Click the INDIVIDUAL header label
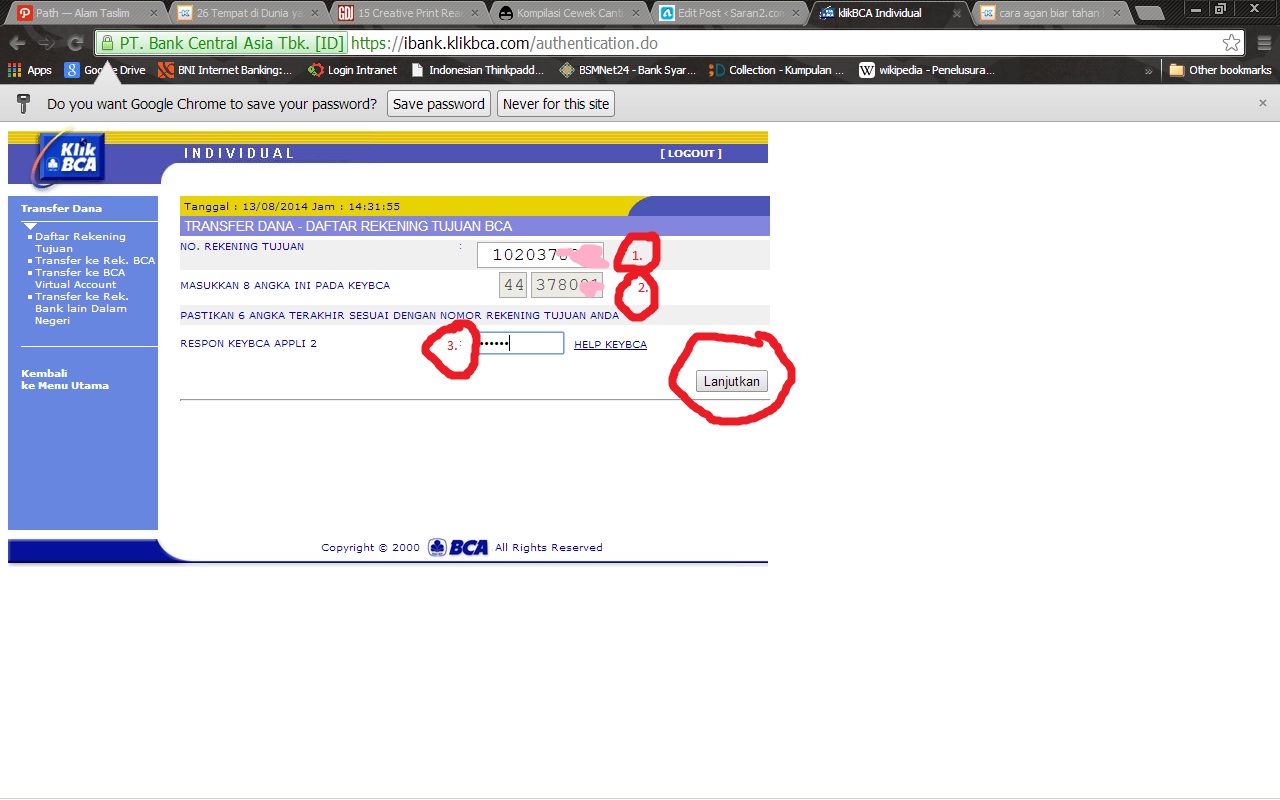This screenshot has height=800, width=1280. [239, 153]
